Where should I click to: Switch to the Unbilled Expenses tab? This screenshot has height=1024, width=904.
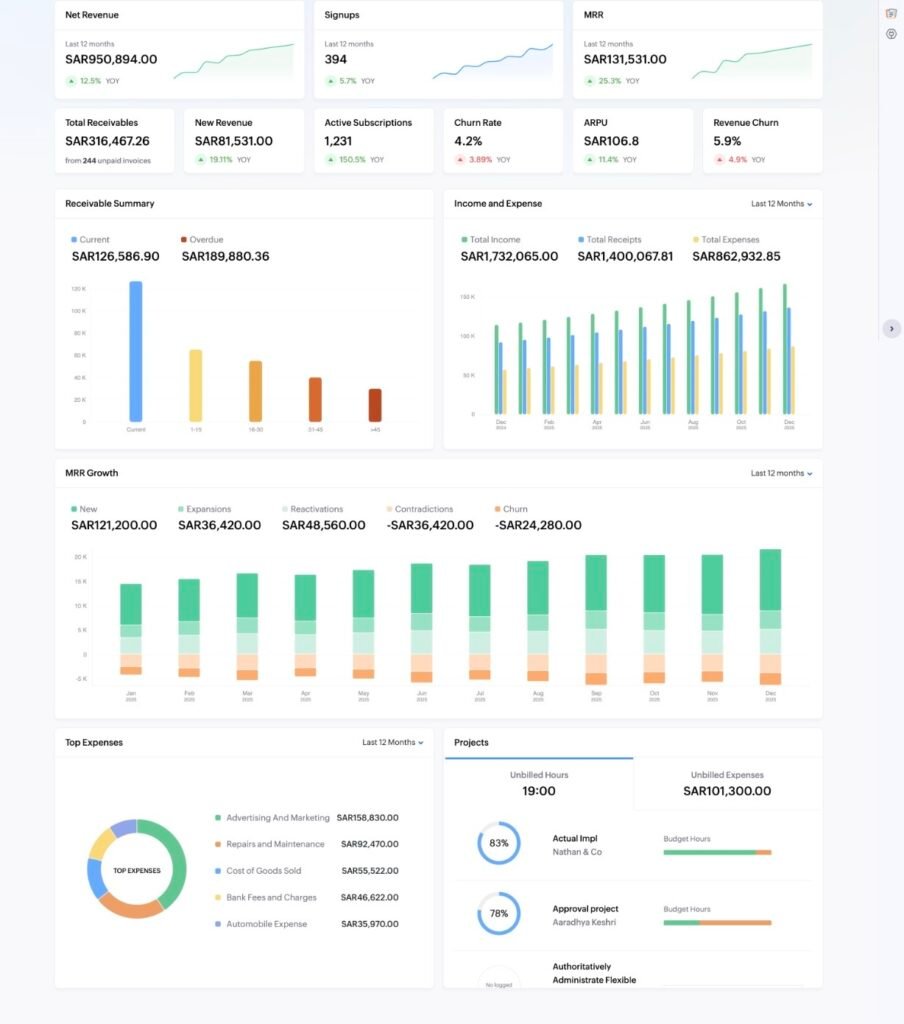pos(727,783)
